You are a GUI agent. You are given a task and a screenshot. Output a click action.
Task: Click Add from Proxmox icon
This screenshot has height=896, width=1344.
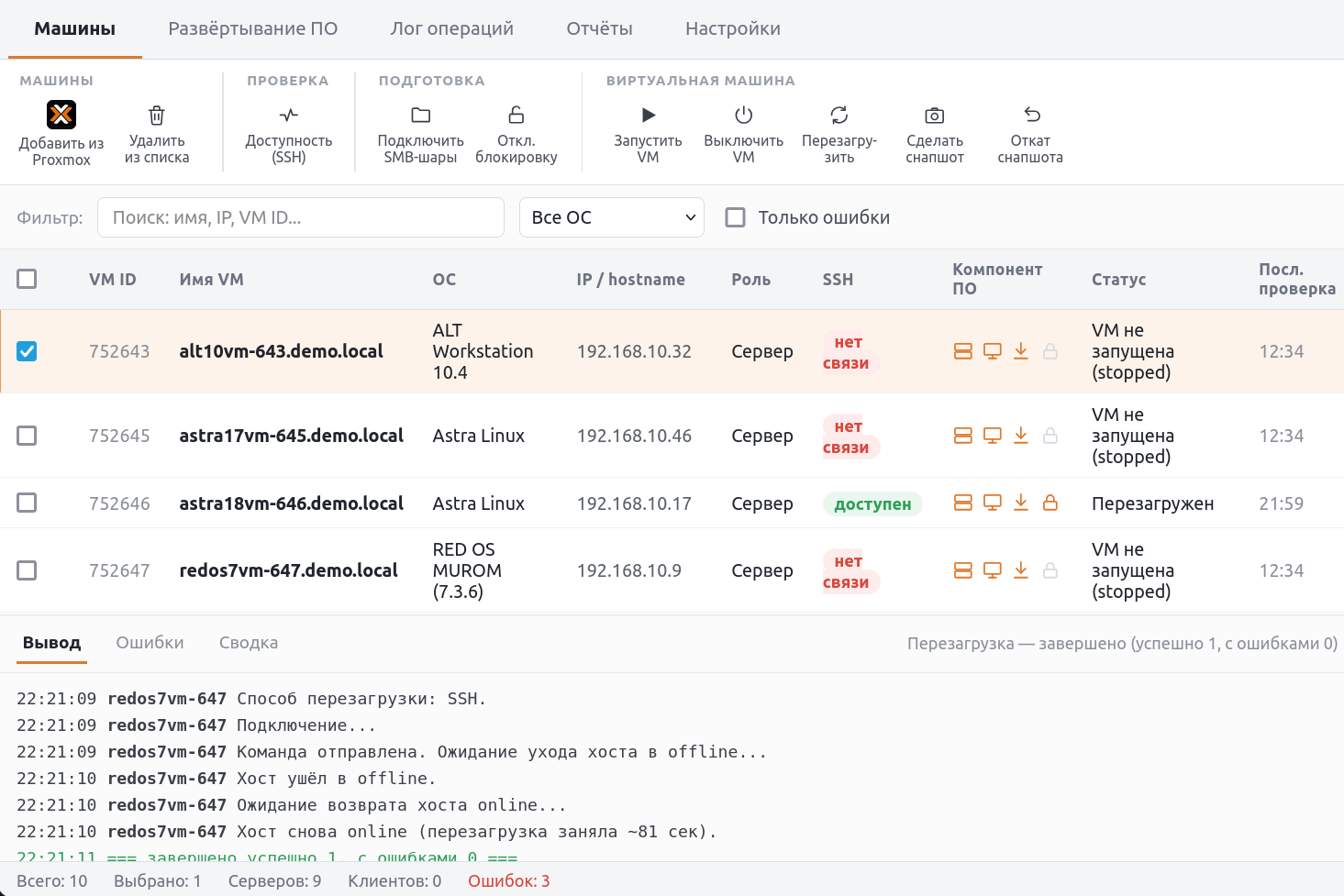[61, 115]
